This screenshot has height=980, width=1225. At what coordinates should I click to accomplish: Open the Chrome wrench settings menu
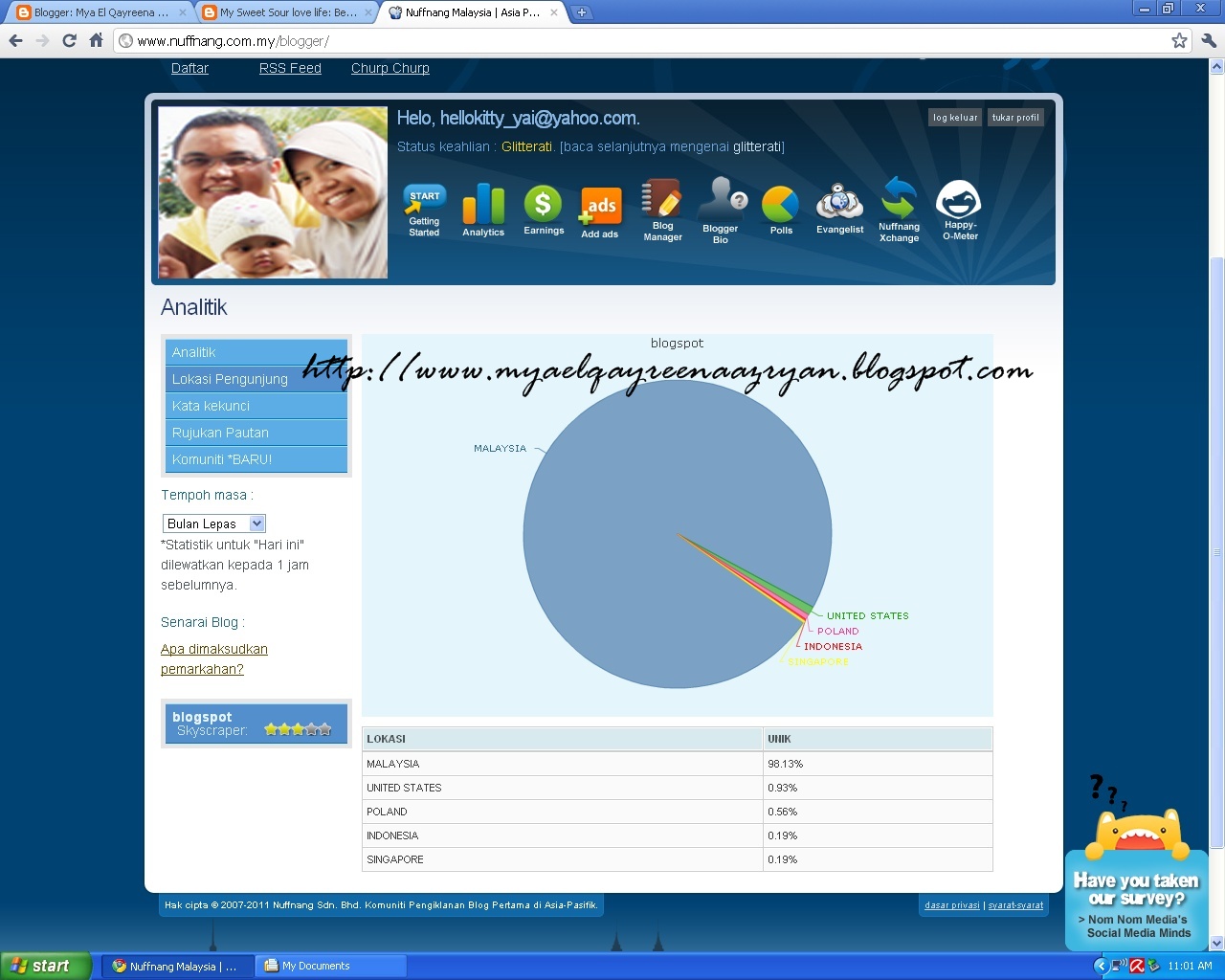point(1208,40)
